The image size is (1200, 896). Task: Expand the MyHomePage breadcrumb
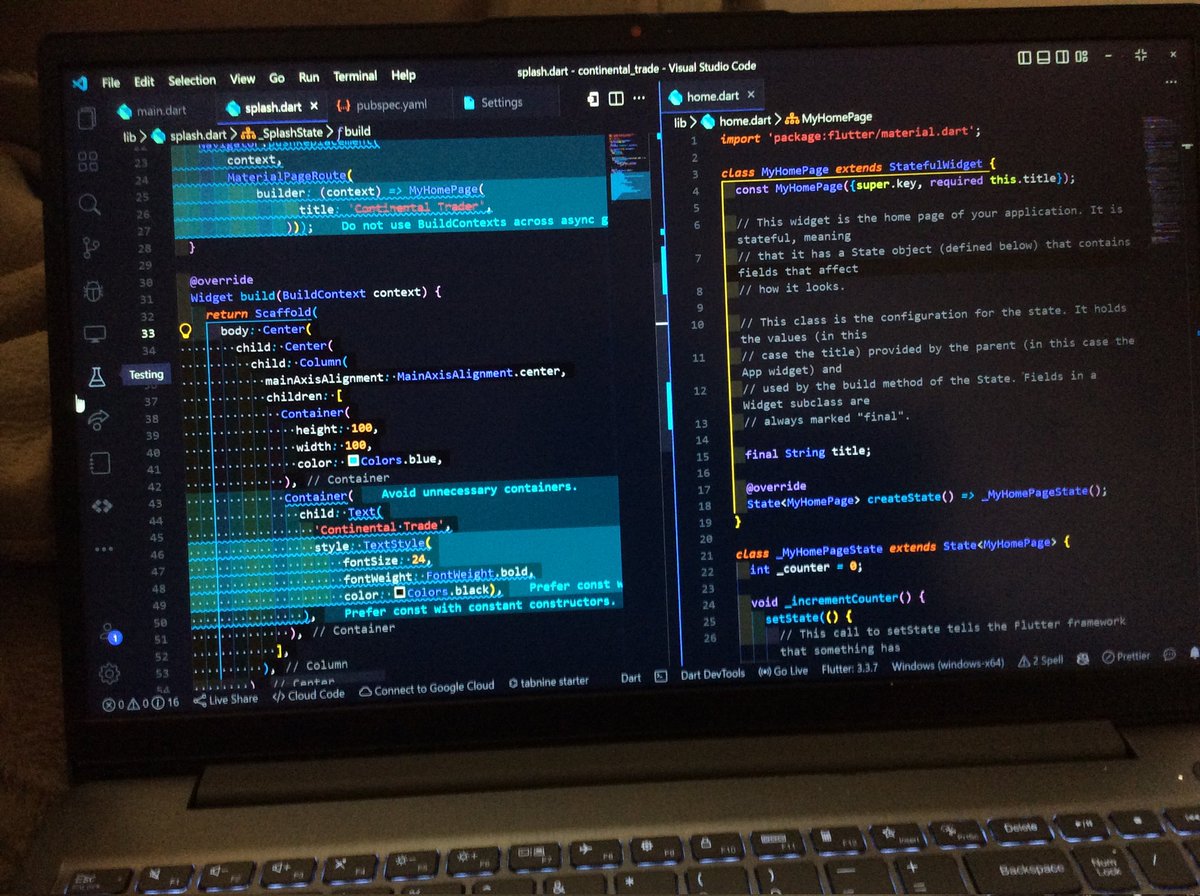tap(830, 118)
